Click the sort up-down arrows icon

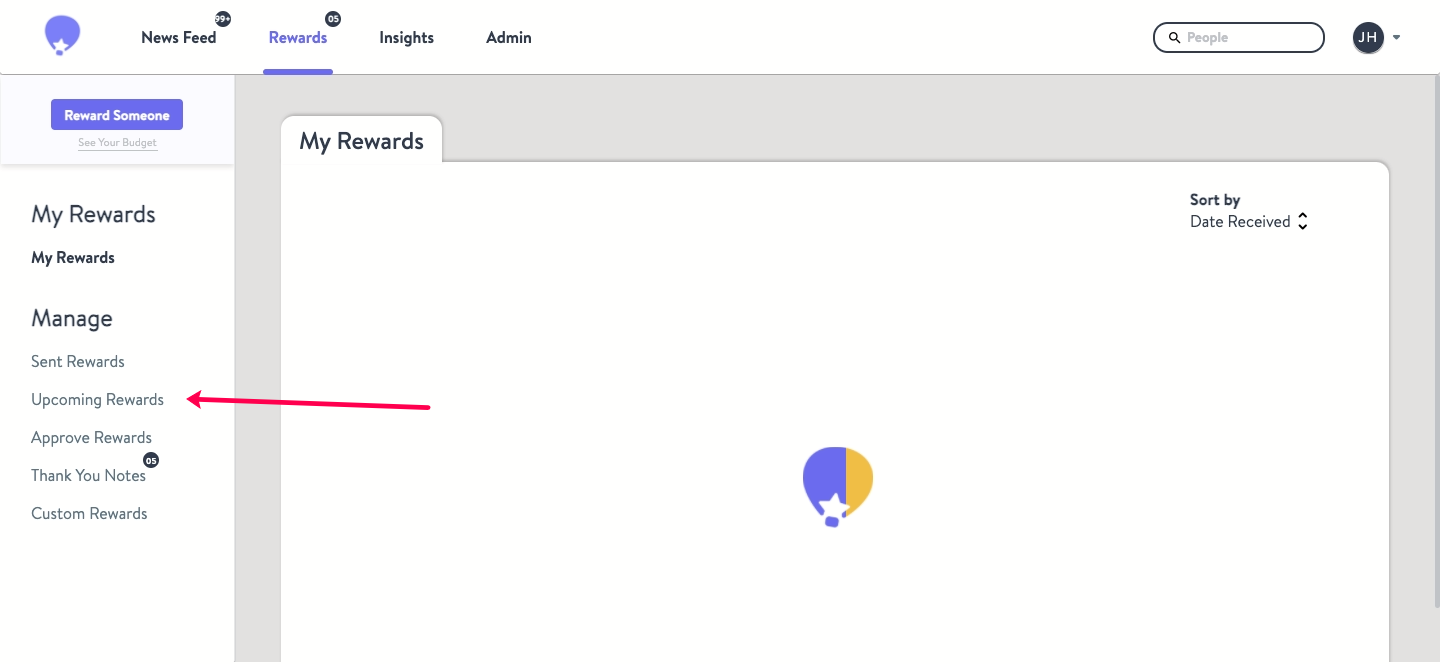click(x=1302, y=222)
